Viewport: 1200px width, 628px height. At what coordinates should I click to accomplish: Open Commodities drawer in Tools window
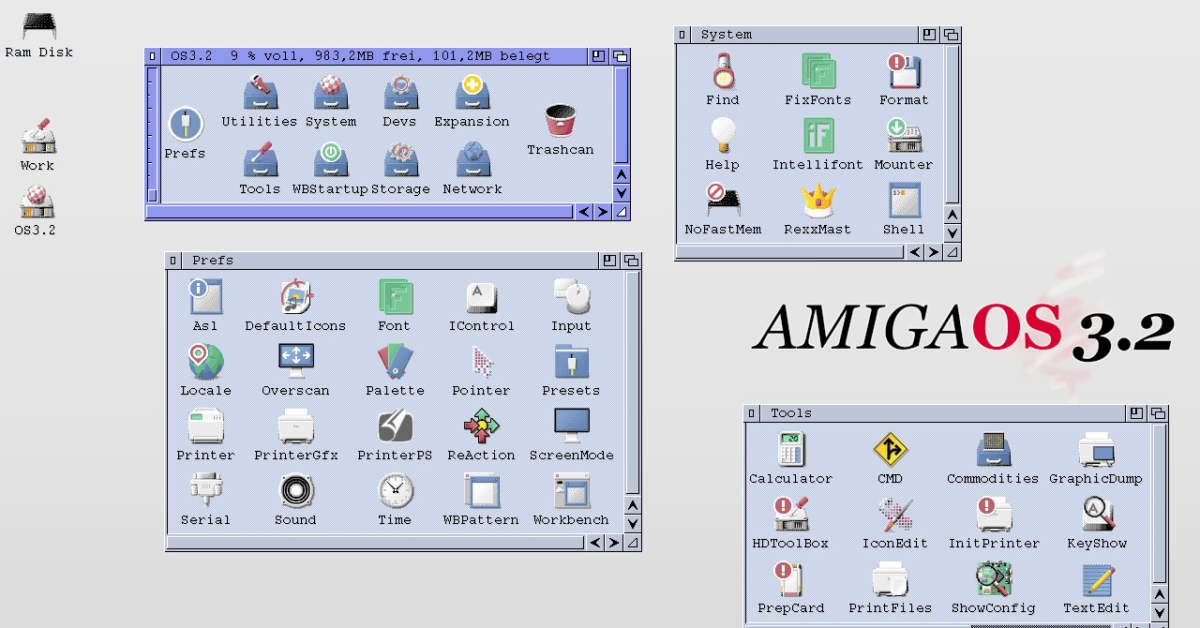pos(993,450)
